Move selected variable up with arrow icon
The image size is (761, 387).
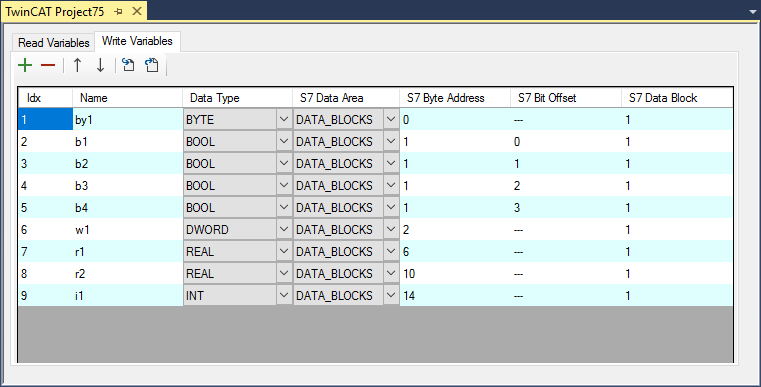pos(77,65)
